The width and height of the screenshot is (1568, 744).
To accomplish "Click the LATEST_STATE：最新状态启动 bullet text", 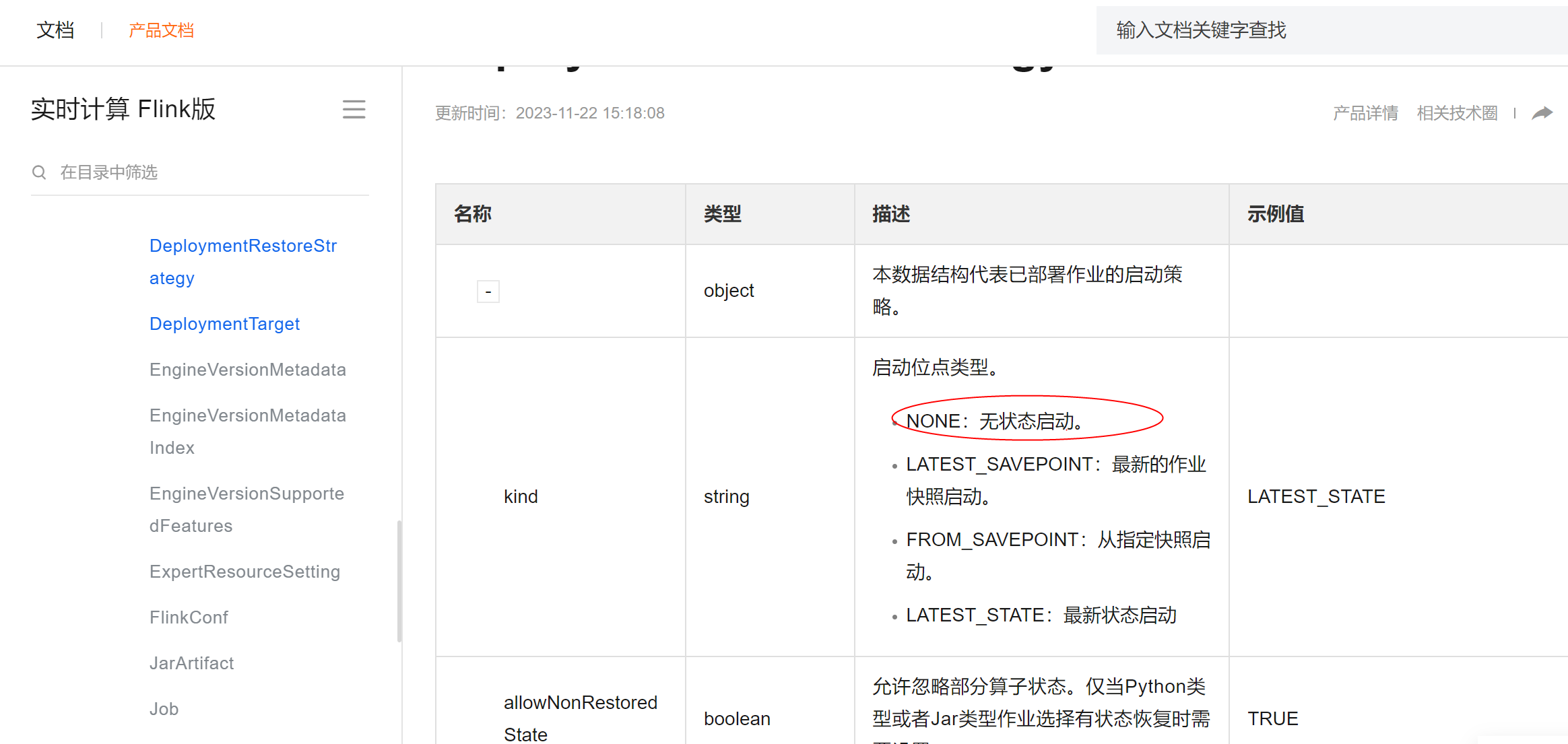I will tap(1041, 615).
